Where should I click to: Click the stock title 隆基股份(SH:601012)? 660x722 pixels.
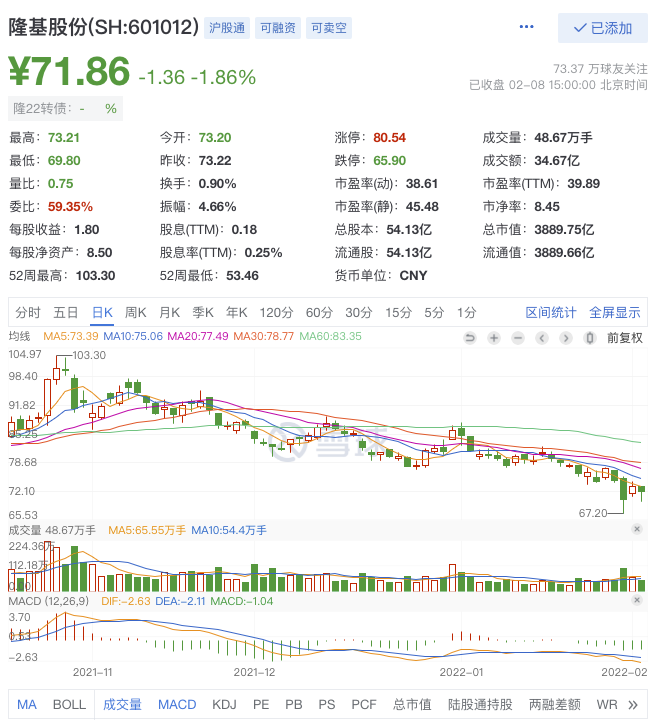[104, 27]
